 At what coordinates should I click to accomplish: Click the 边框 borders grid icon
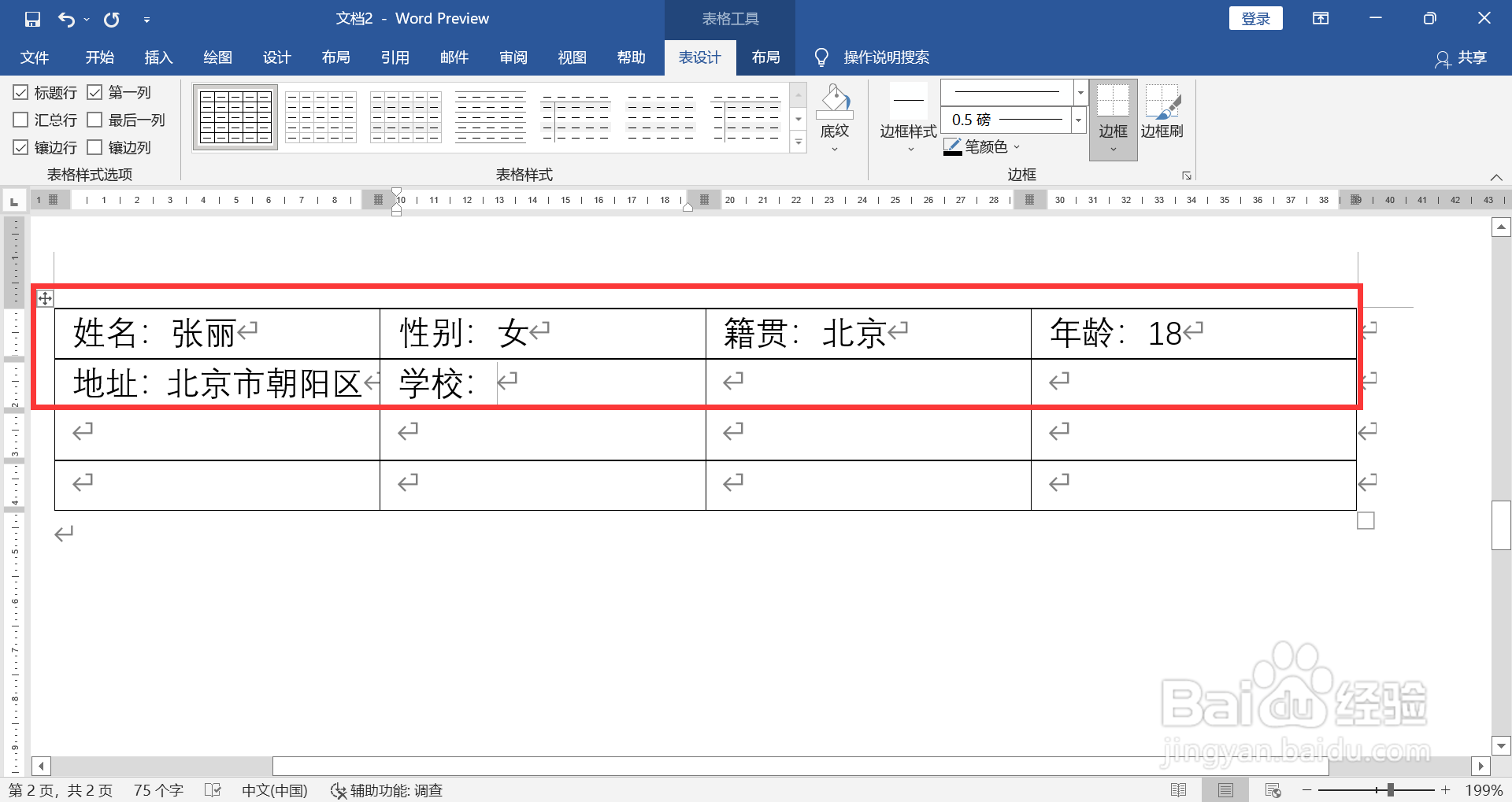(x=1114, y=101)
